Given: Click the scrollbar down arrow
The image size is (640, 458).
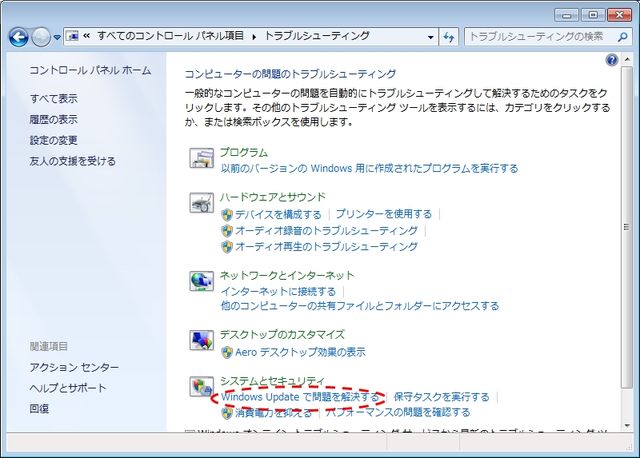Looking at the screenshot, I should pos(627,426).
